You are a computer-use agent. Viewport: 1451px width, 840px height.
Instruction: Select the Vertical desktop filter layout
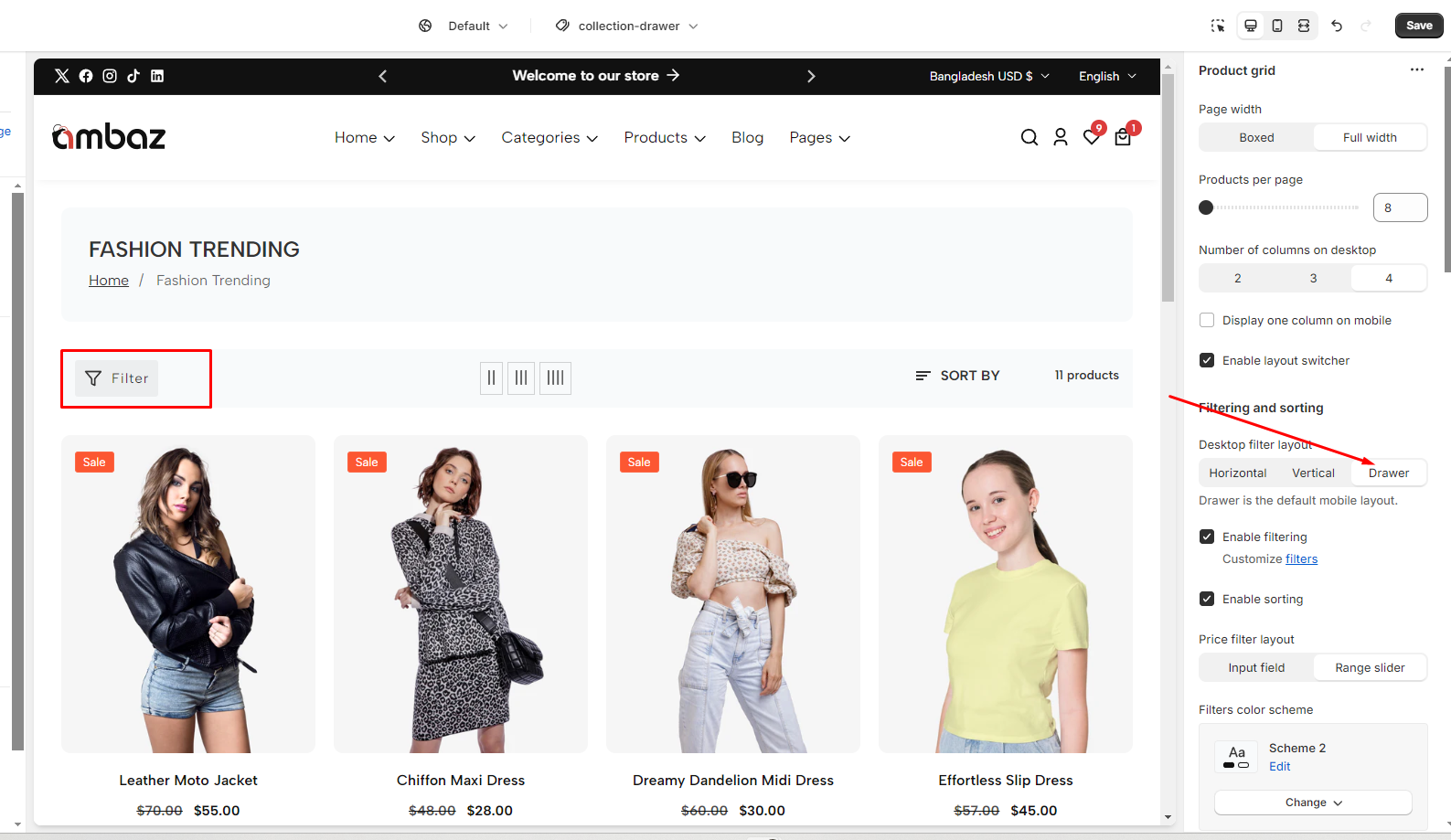coord(1313,473)
